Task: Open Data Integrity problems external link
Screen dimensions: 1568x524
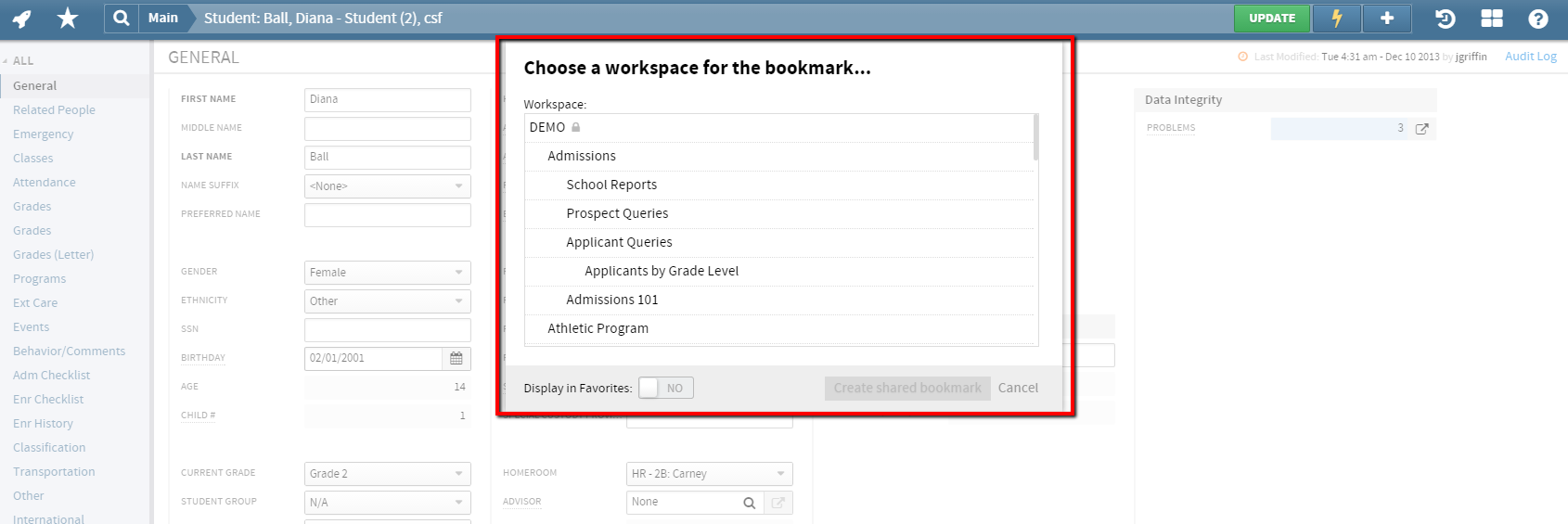Action: pyautogui.click(x=1421, y=129)
